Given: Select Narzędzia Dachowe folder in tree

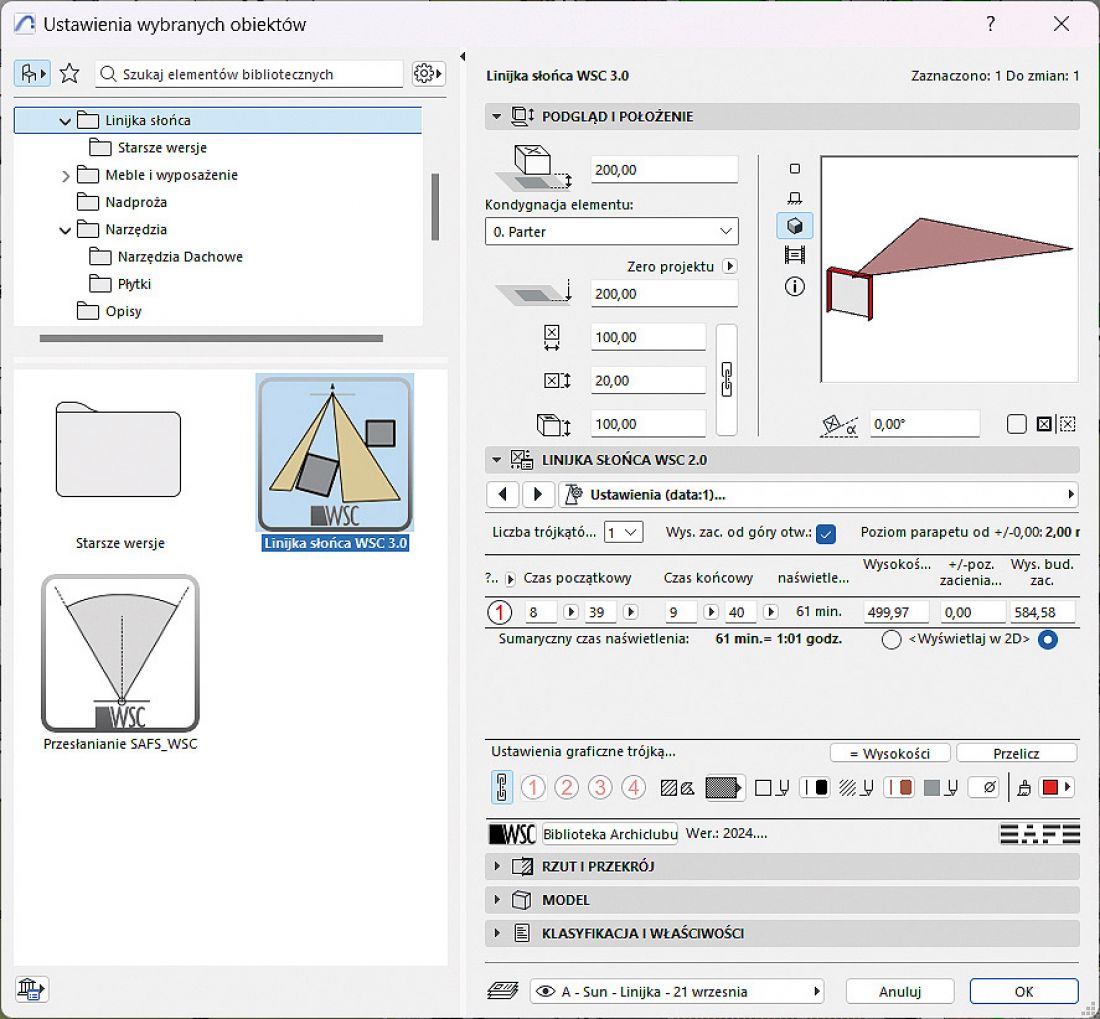Looking at the screenshot, I should [180, 257].
